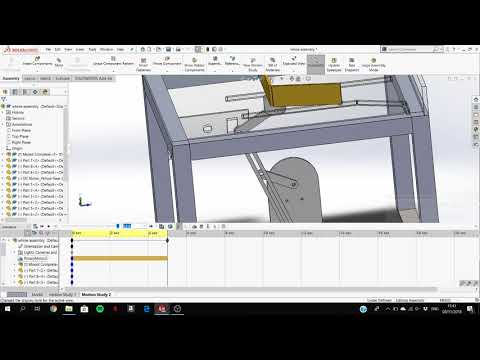480x360 pixels.
Task: Switch to the Evaluate ribbon tab
Action: coord(63,78)
